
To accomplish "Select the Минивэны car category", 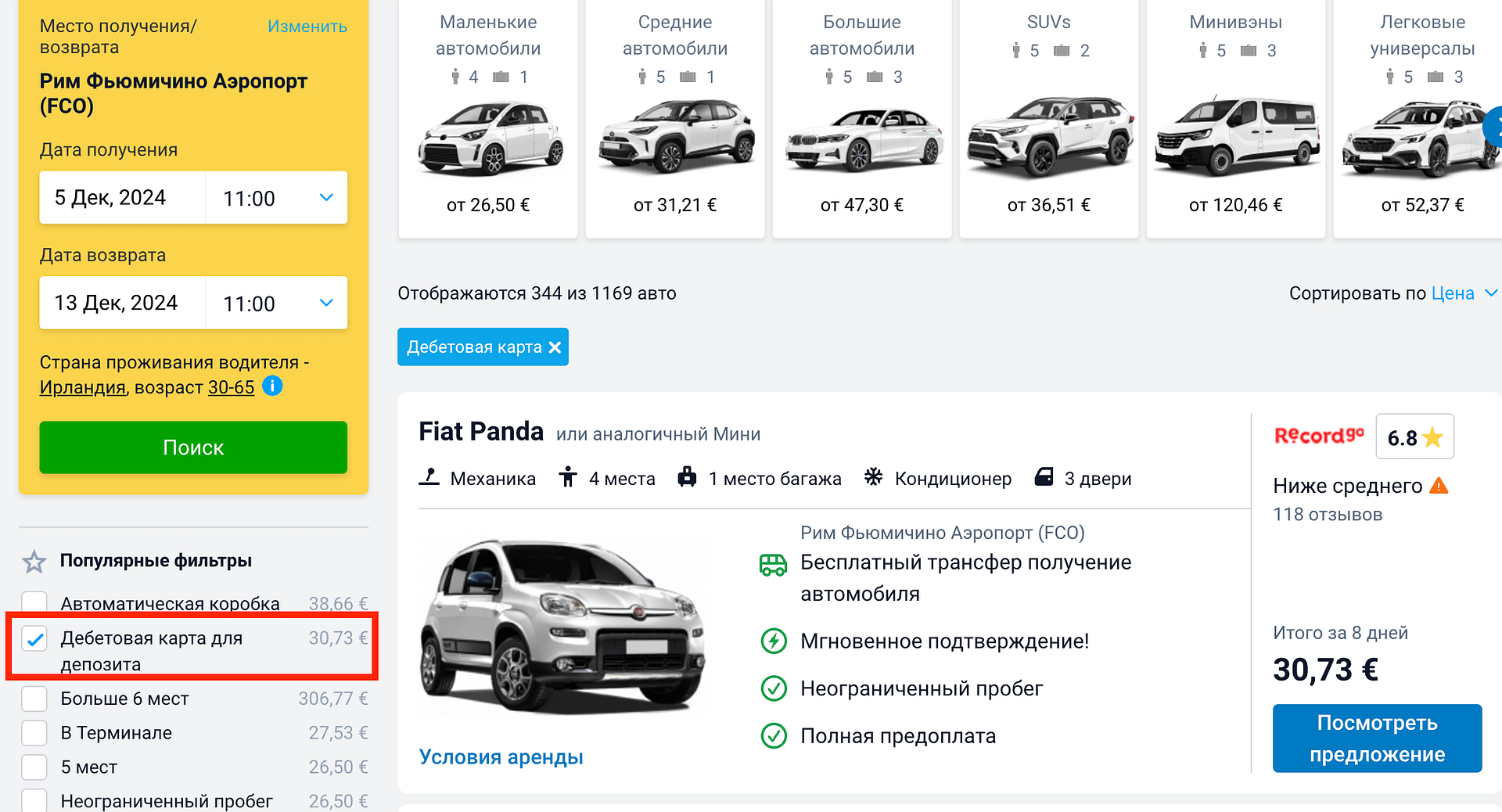I will pos(1235,117).
